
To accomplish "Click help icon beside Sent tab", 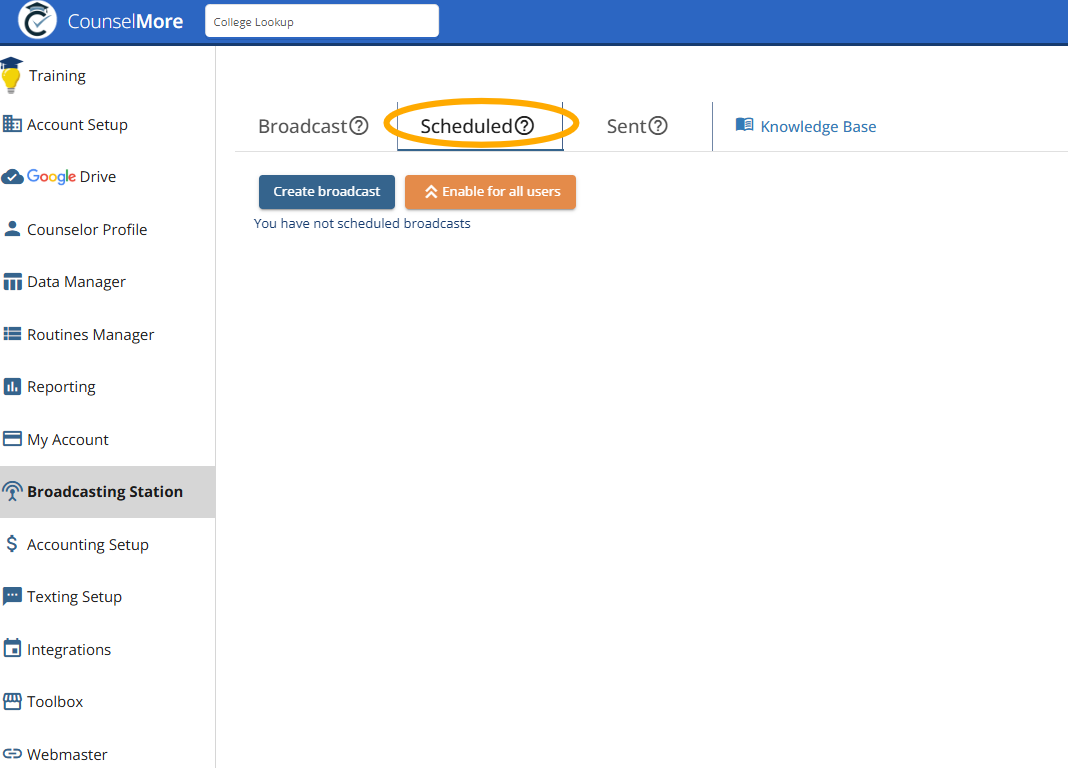I will click(x=658, y=126).
